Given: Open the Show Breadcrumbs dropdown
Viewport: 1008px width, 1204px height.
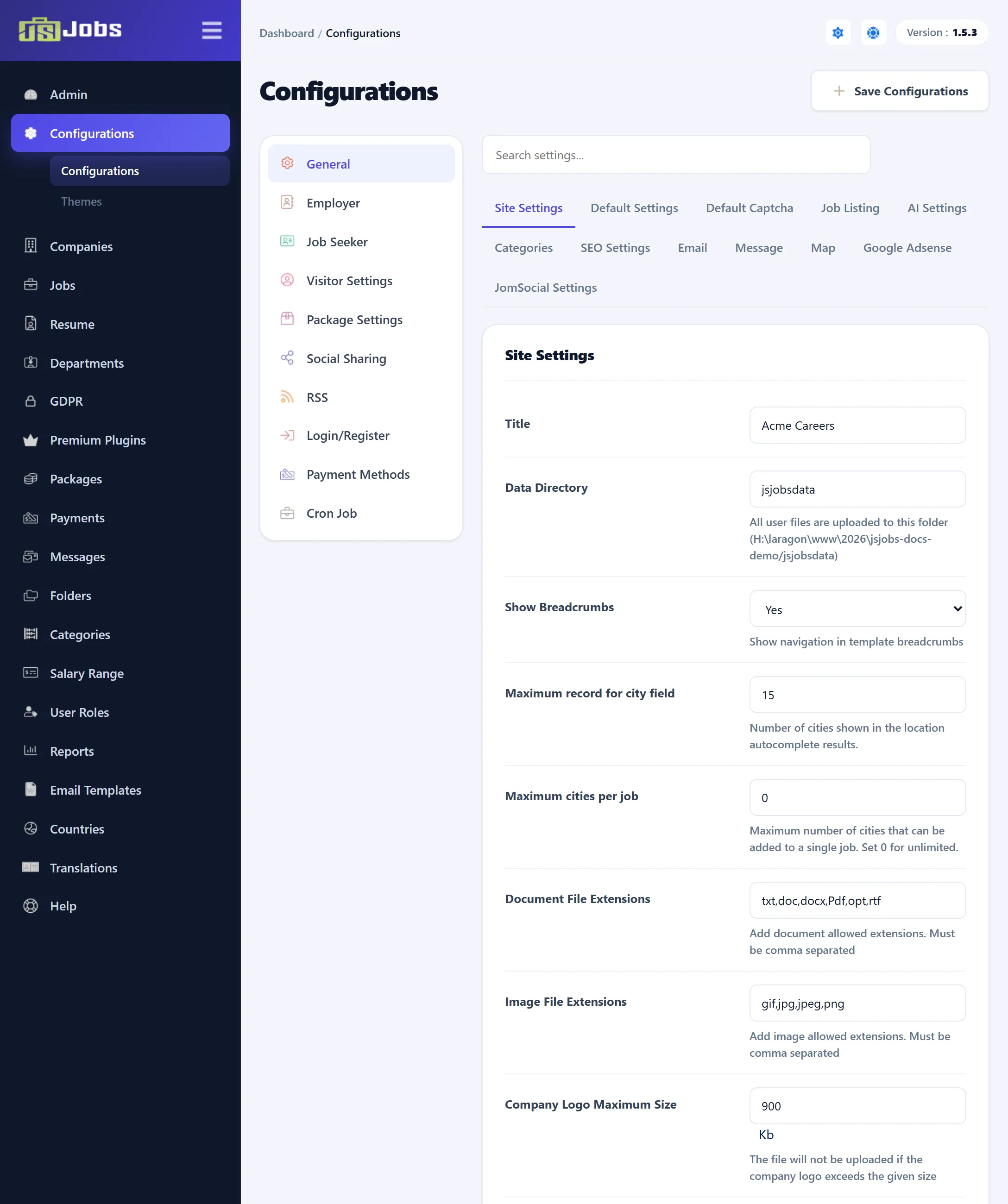Looking at the screenshot, I should pos(857,609).
